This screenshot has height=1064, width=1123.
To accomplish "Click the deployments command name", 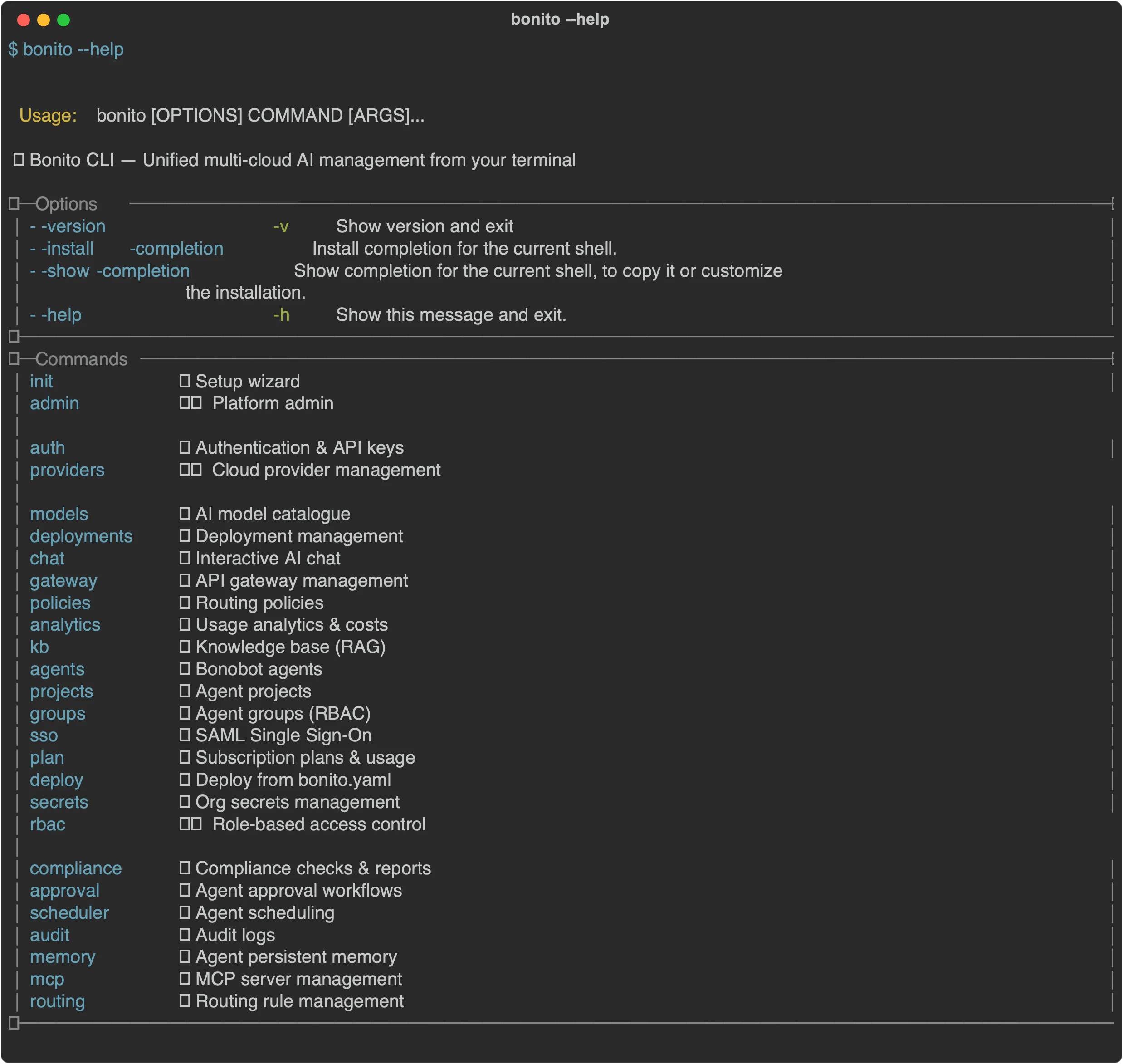I will 81,536.
